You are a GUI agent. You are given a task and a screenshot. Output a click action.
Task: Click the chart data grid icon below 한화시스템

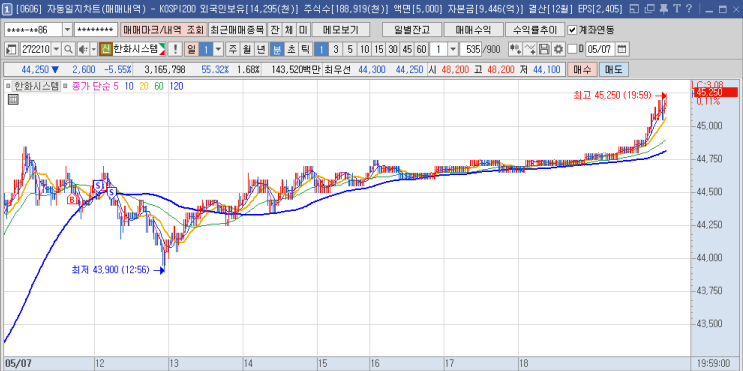pos(13,100)
